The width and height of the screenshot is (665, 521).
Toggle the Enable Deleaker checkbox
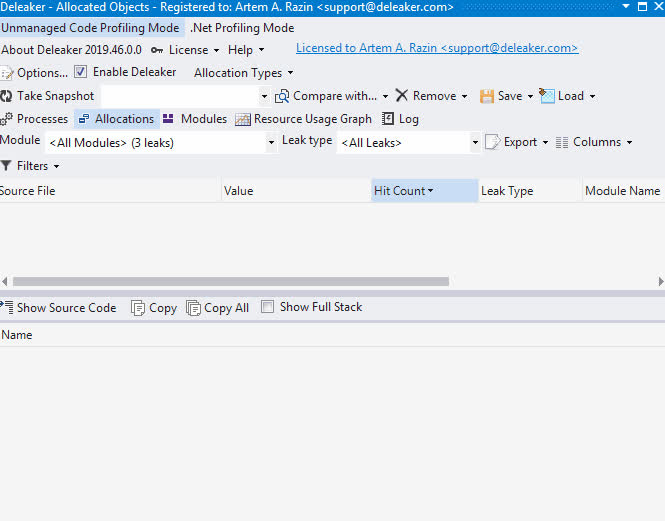81,72
